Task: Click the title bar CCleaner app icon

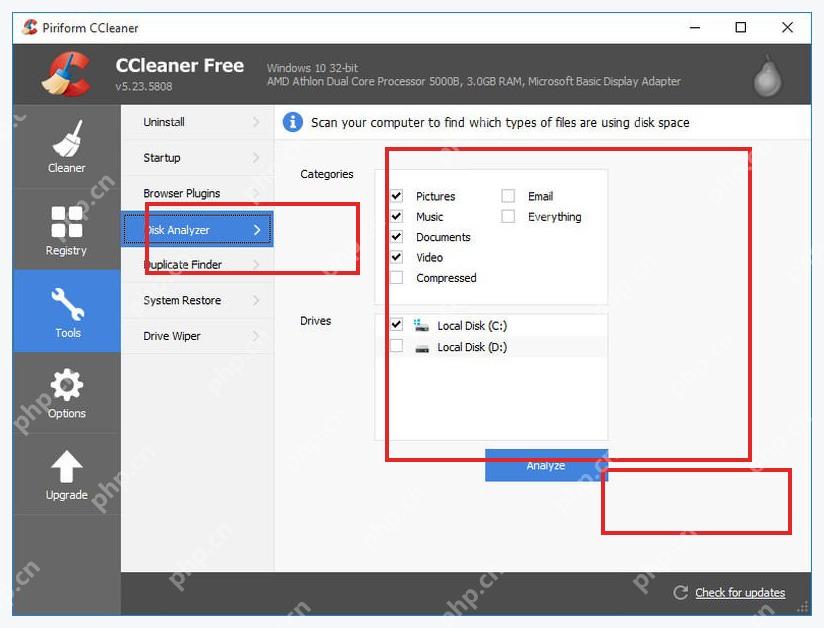Action: tap(30, 27)
